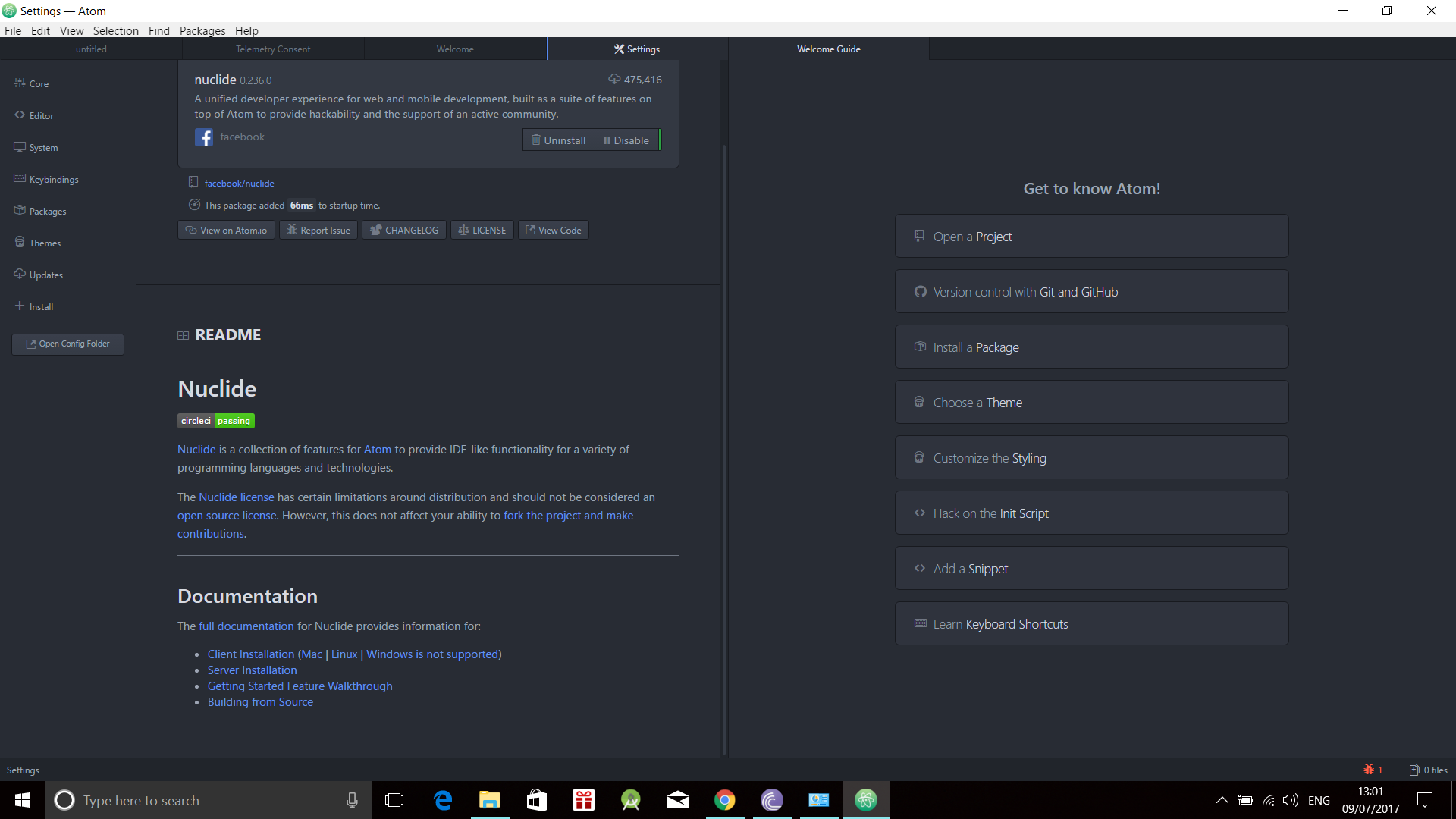Open the Core settings section
This screenshot has height=819, width=1456.
[x=38, y=83]
